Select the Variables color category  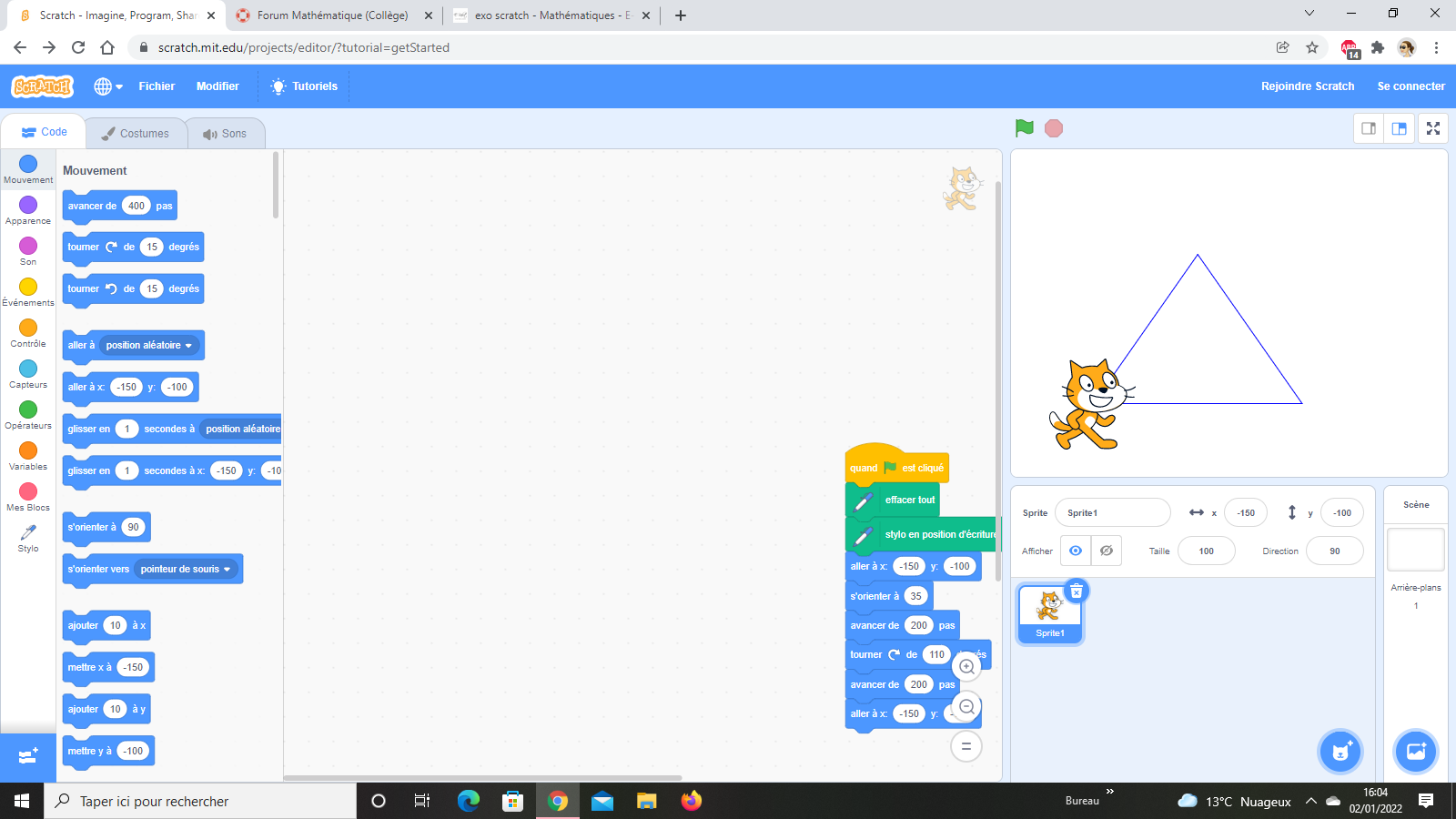pyautogui.click(x=28, y=456)
